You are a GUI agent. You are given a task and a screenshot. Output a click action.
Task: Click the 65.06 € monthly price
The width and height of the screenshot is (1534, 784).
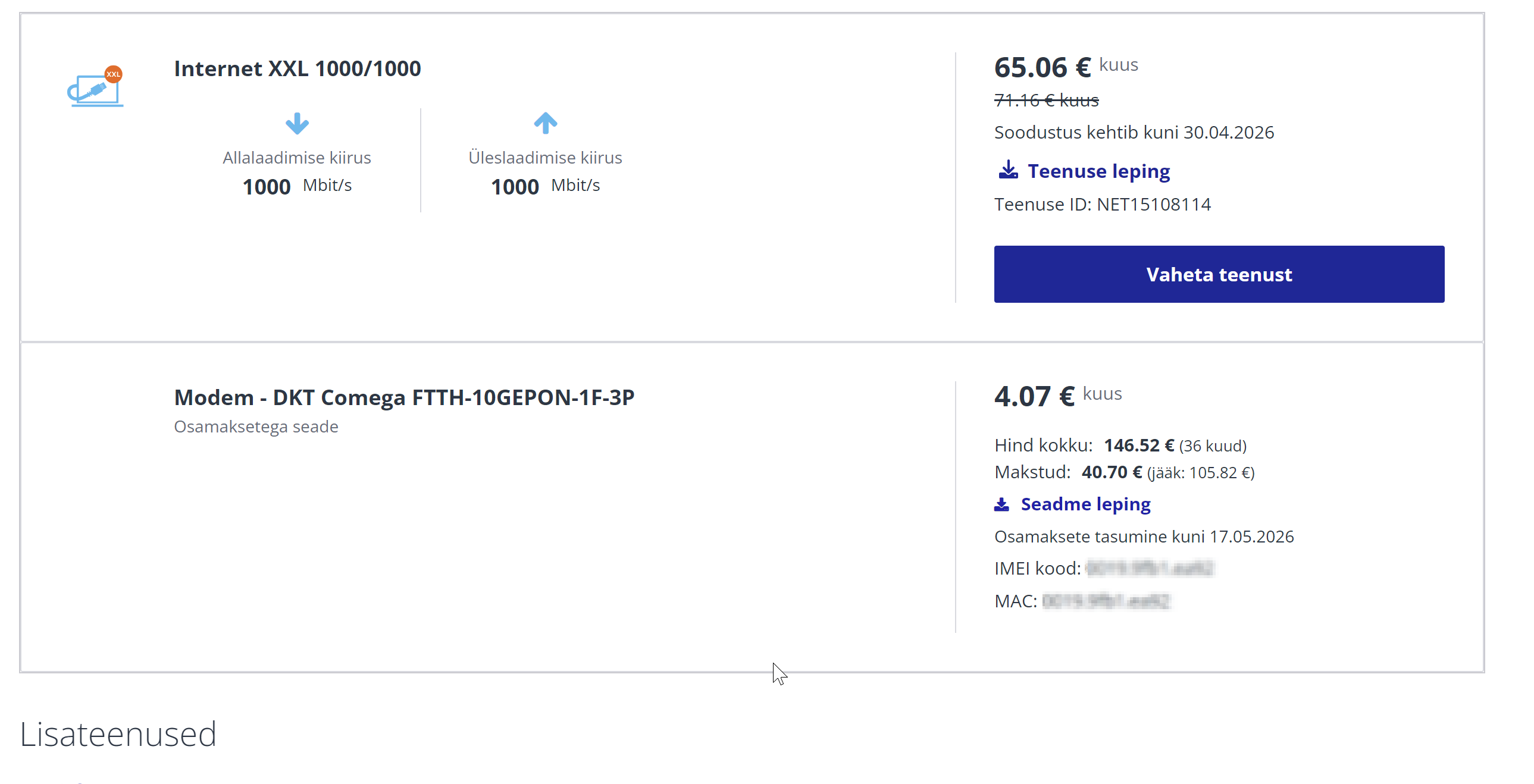[x=1042, y=67]
